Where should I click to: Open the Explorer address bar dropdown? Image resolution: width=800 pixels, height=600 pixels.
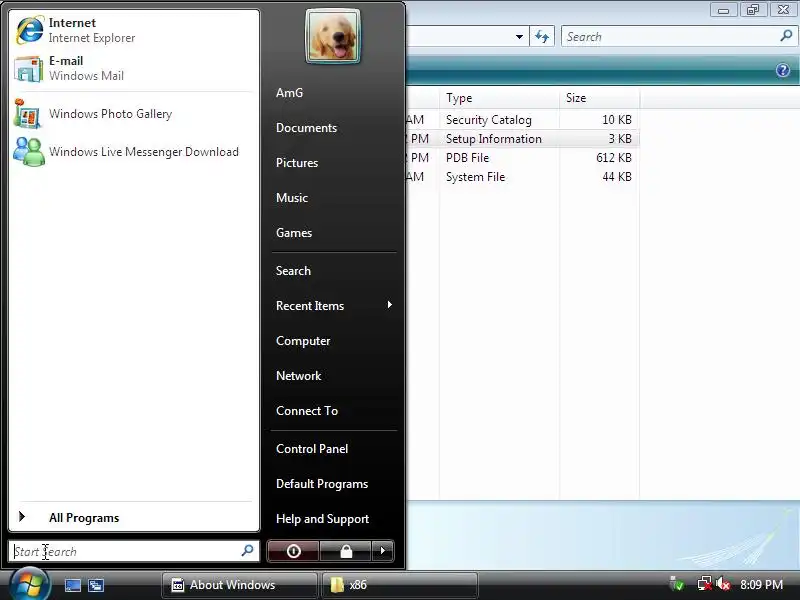(519, 37)
